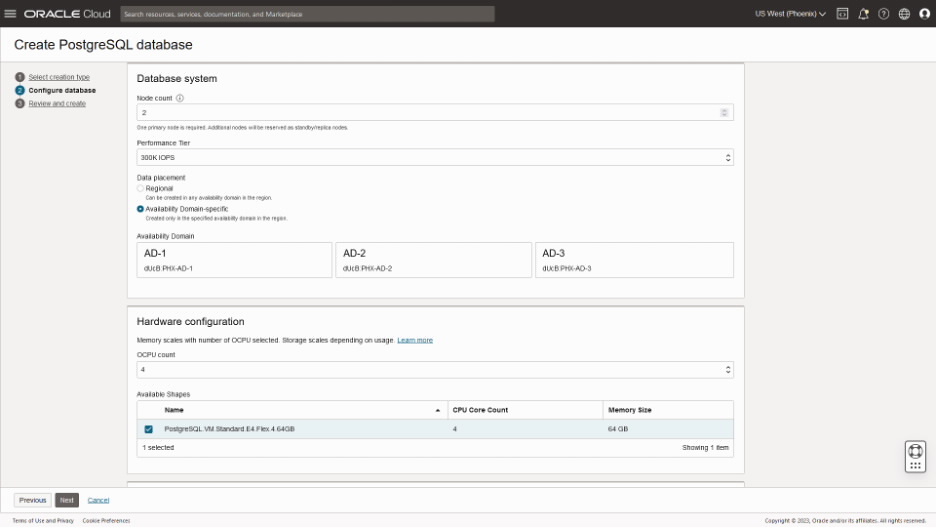Select the AD-2 availability domain card
This screenshot has height=528, width=936.
coord(433,260)
